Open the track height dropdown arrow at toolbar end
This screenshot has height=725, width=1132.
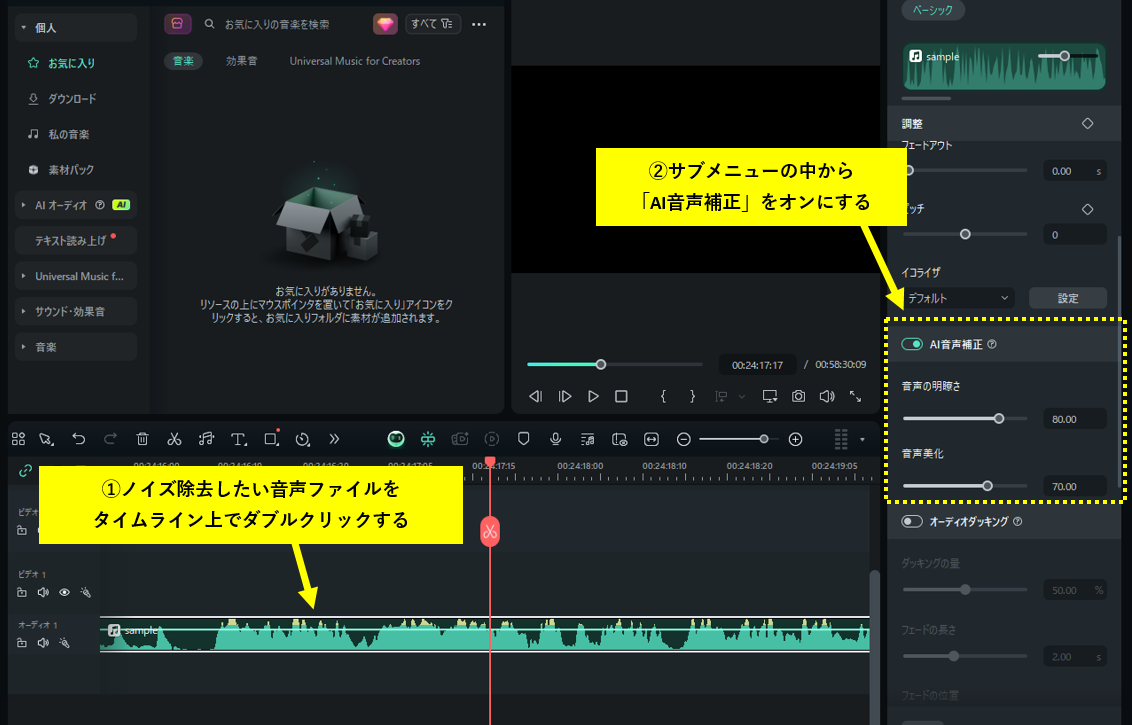(x=862, y=439)
